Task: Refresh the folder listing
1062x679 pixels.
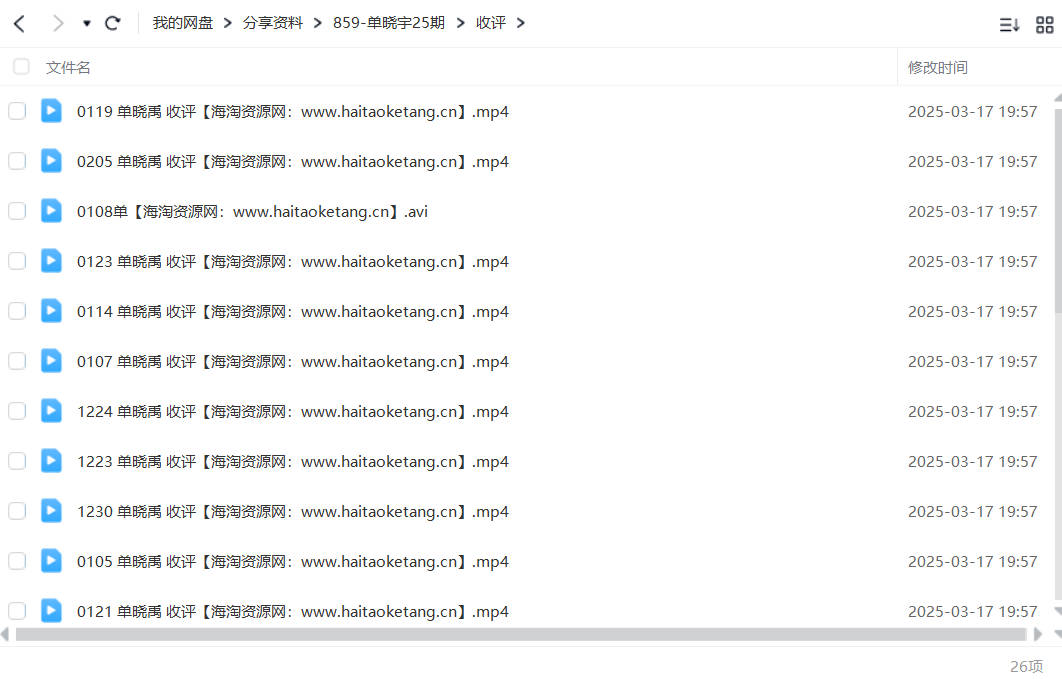Action: (112, 24)
